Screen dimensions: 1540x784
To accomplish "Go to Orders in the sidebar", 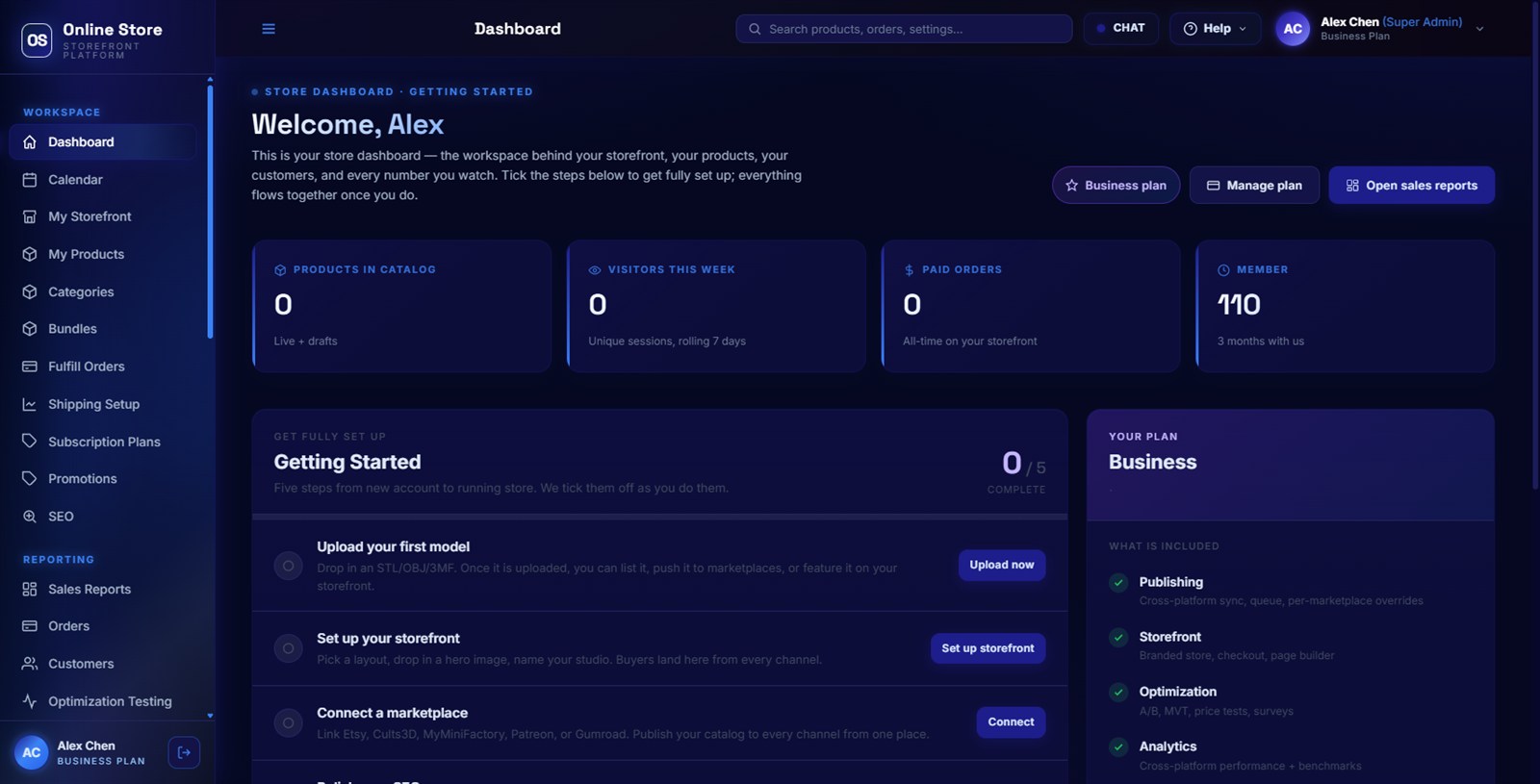I will (103, 626).
